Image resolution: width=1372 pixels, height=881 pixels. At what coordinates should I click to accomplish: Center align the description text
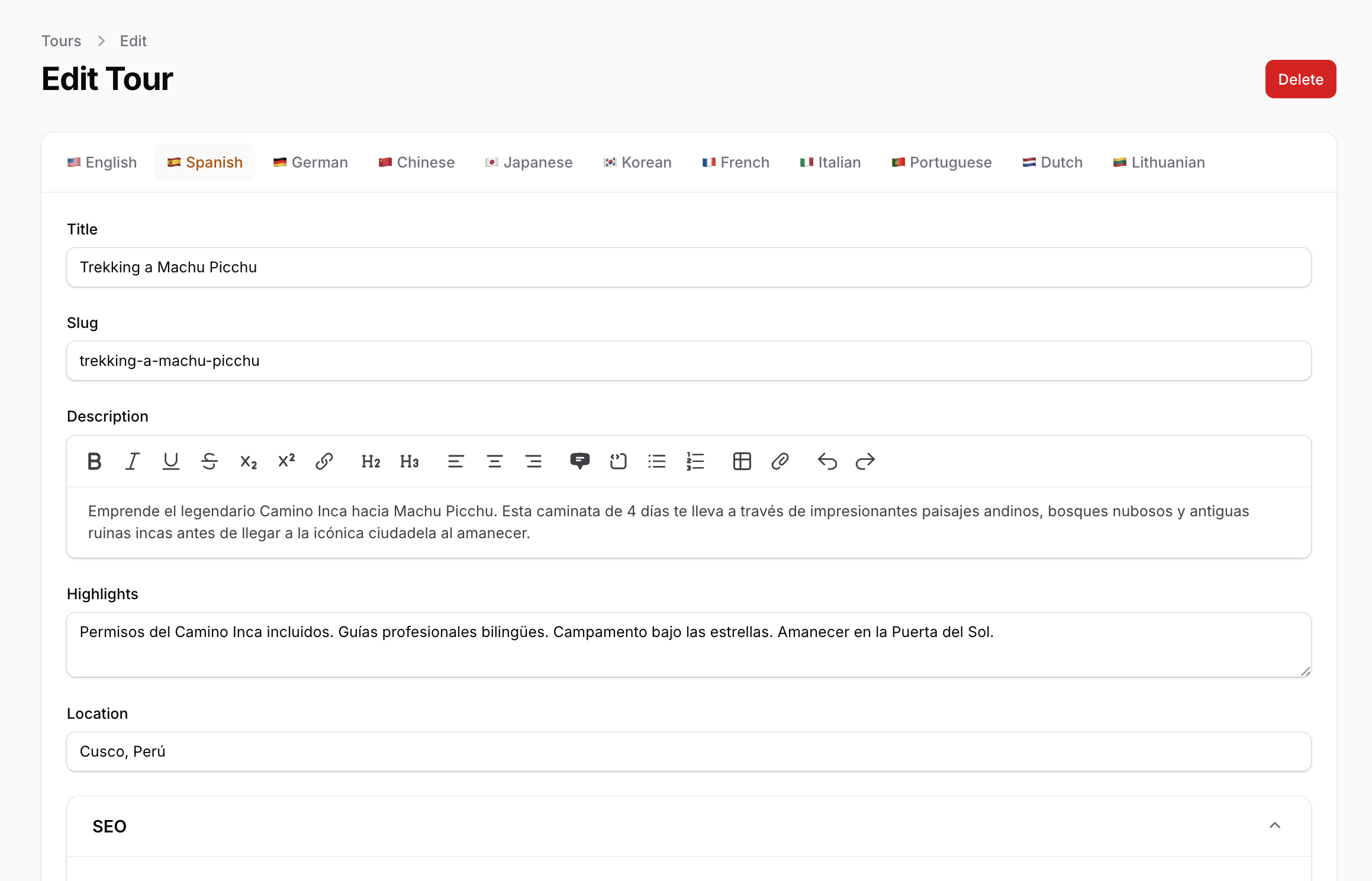coord(494,461)
